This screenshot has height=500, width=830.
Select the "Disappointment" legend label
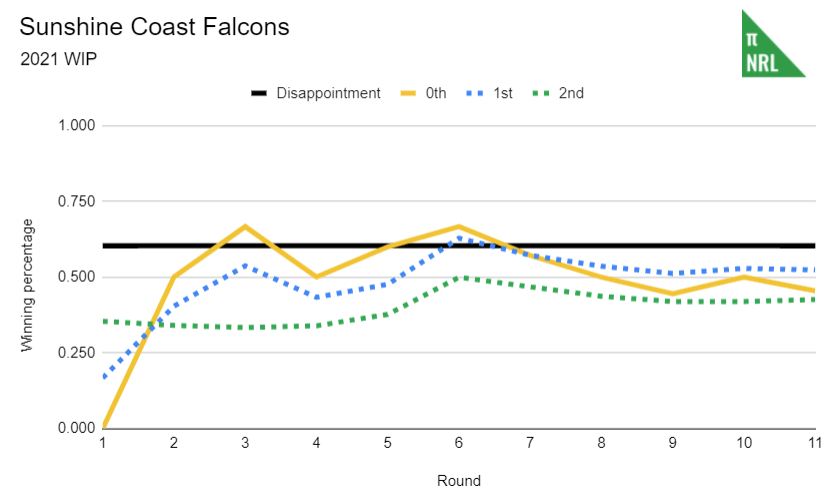pyautogui.click(x=330, y=93)
